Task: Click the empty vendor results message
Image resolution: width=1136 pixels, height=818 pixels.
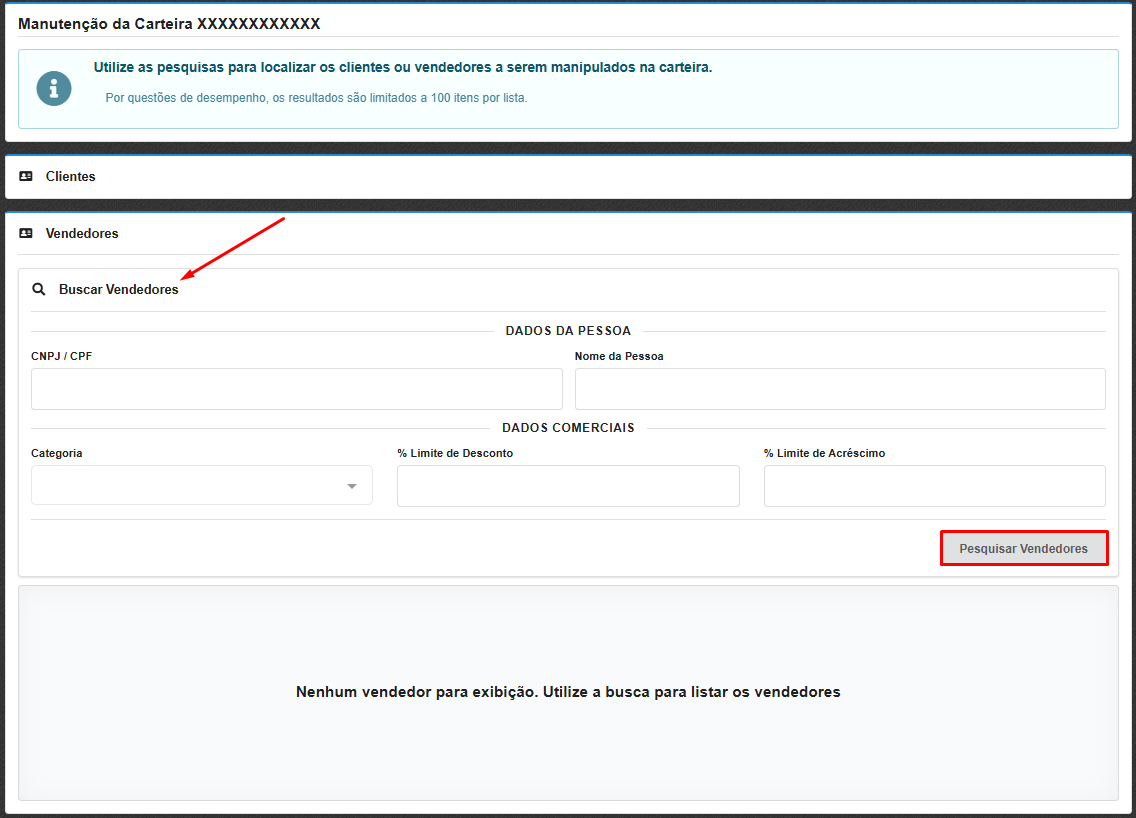Action: (x=568, y=692)
